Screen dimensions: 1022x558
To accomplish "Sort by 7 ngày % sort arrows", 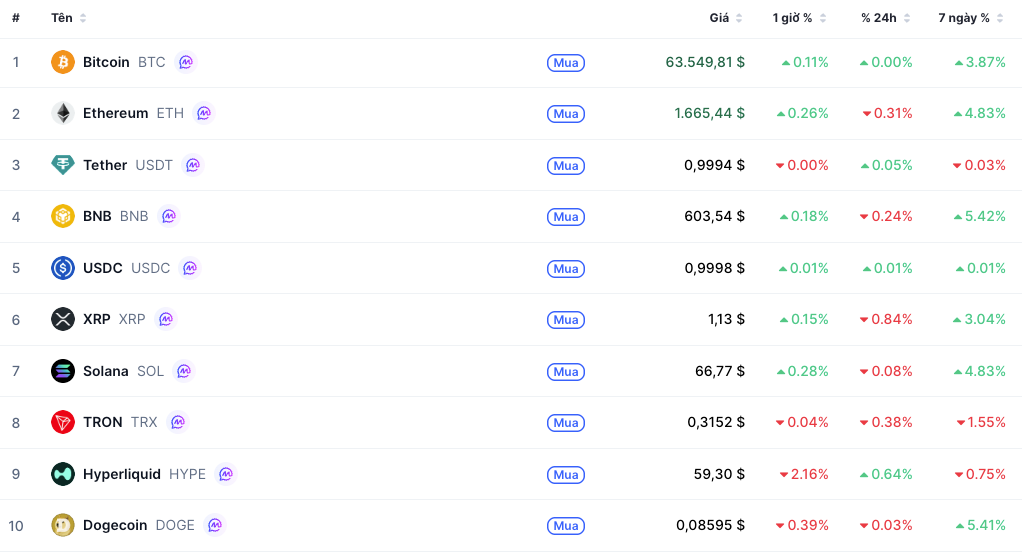I will click(x=1000, y=18).
